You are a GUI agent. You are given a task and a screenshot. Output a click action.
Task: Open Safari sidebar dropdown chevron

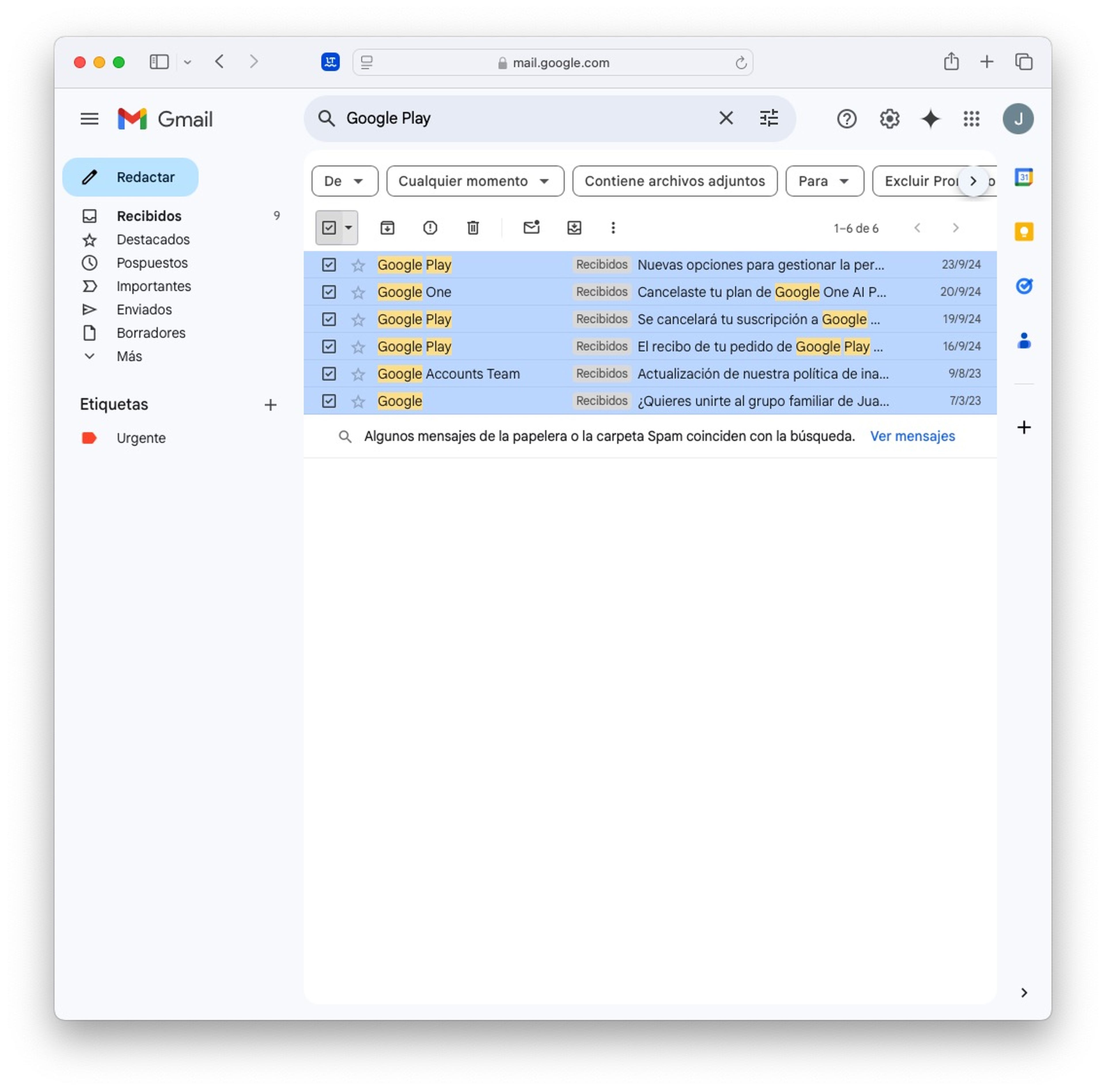(188, 62)
